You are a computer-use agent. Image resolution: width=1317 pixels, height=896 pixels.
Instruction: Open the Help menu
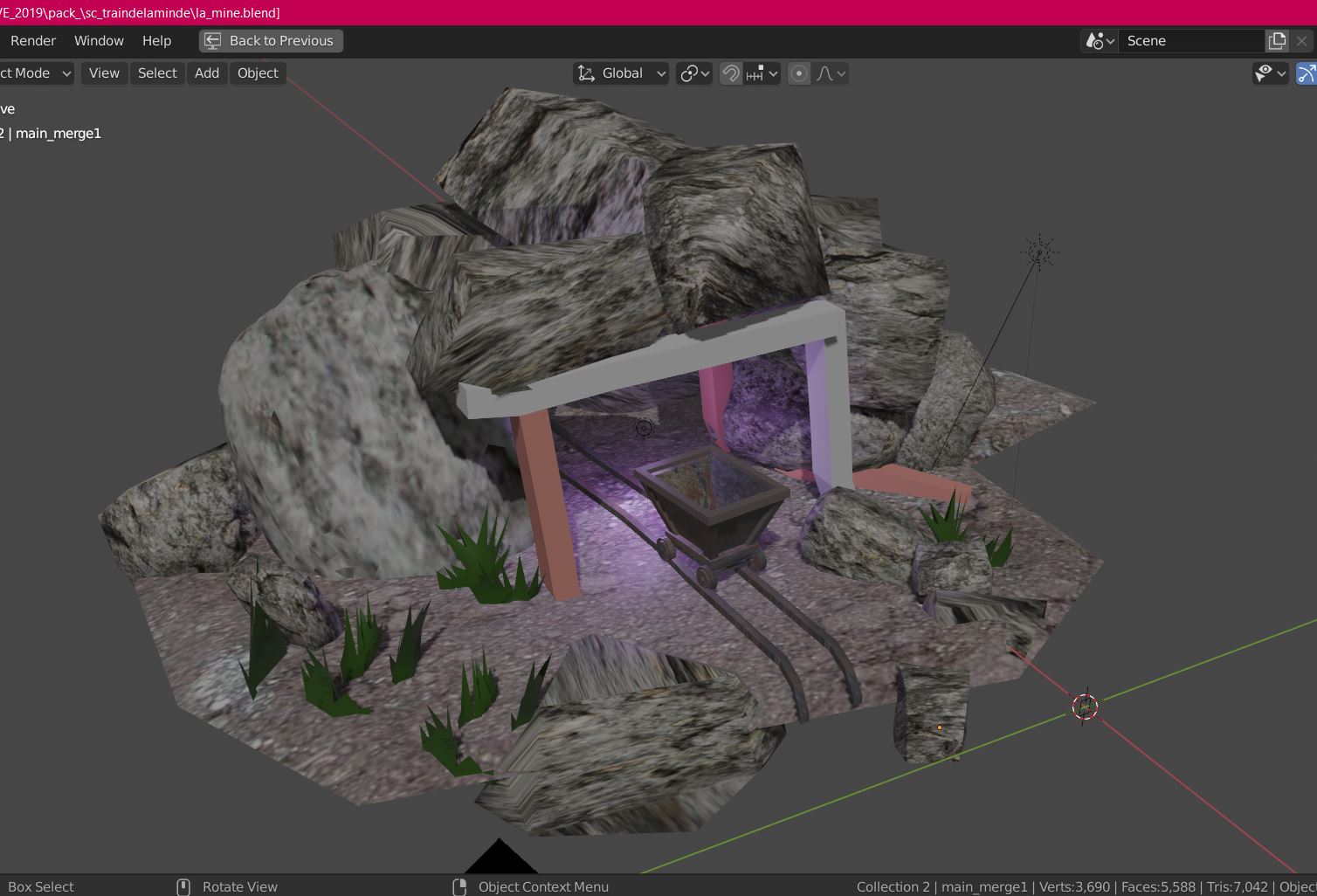(156, 41)
